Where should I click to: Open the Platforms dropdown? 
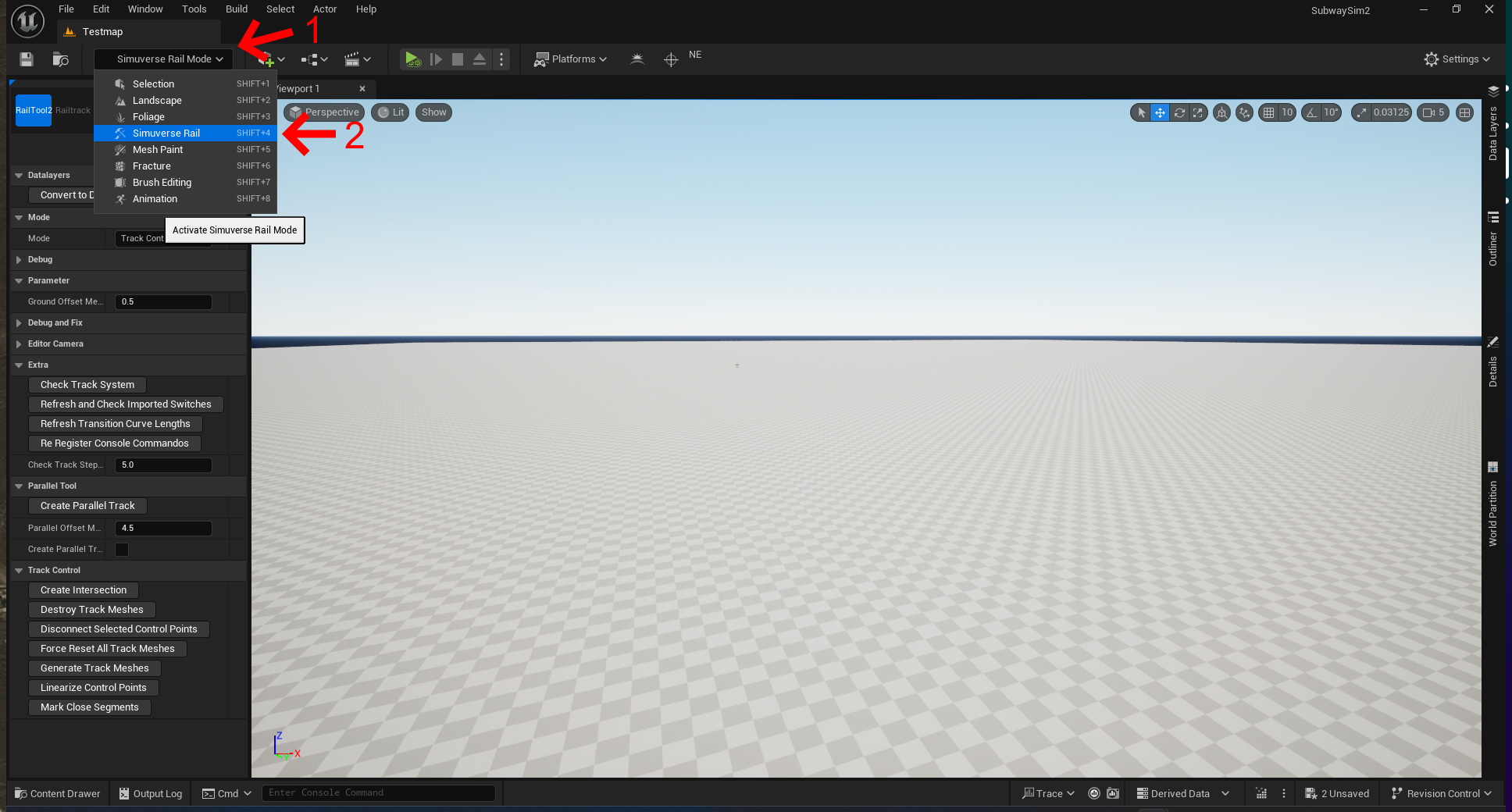[x=570, y=59]
